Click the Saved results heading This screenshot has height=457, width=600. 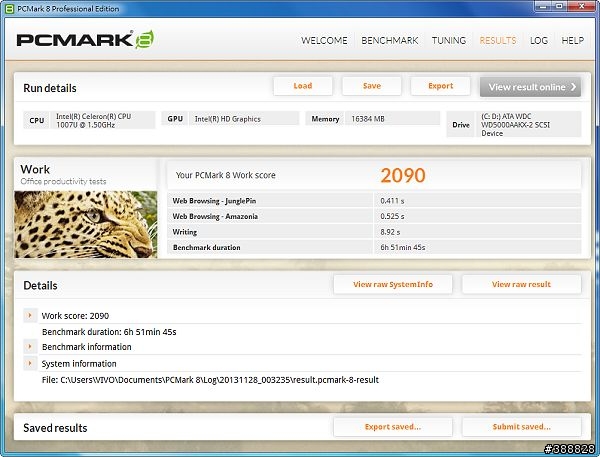[55, 428]
